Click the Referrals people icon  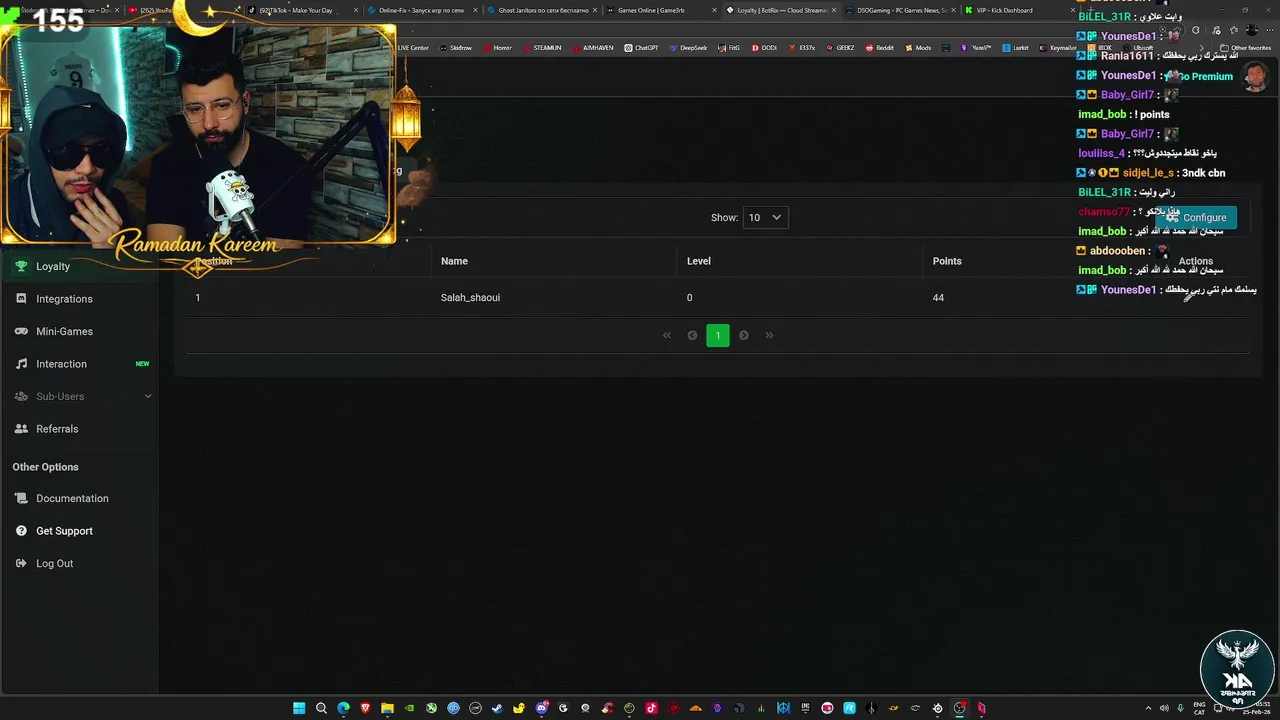pos(21,428)
